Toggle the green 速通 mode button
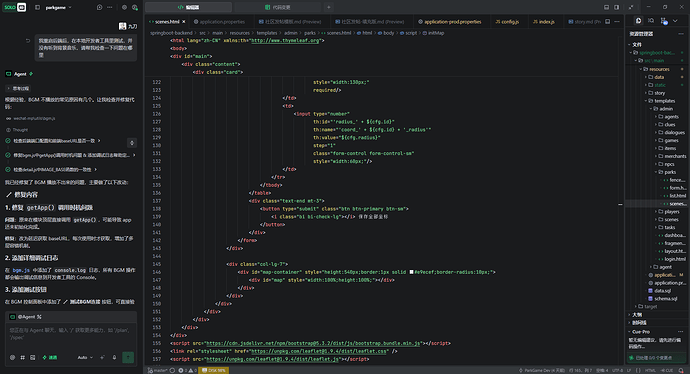Screen dimensions: 690x374 click(x=50, y=358)
